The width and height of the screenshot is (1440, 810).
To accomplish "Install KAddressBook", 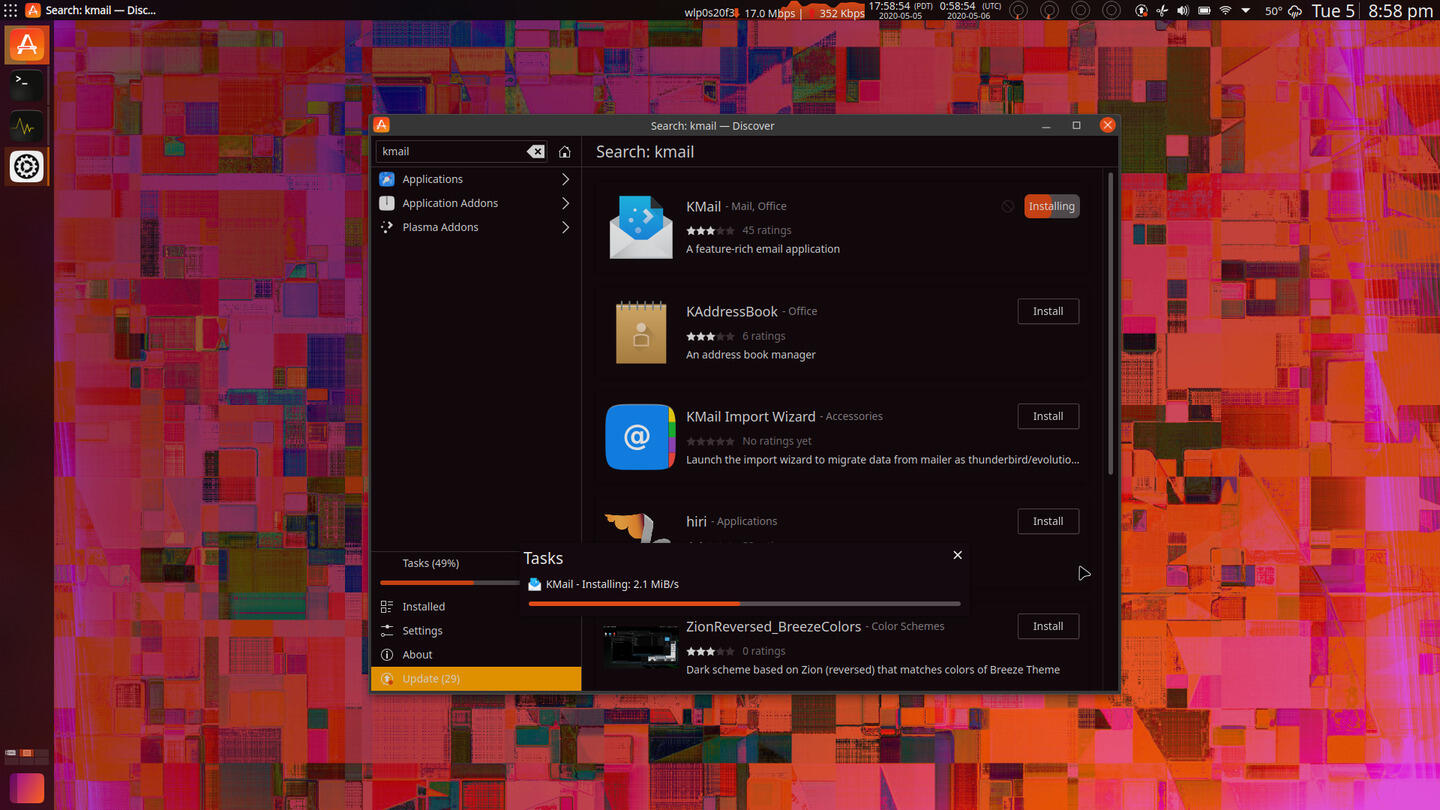I will tap(1048, 311).
